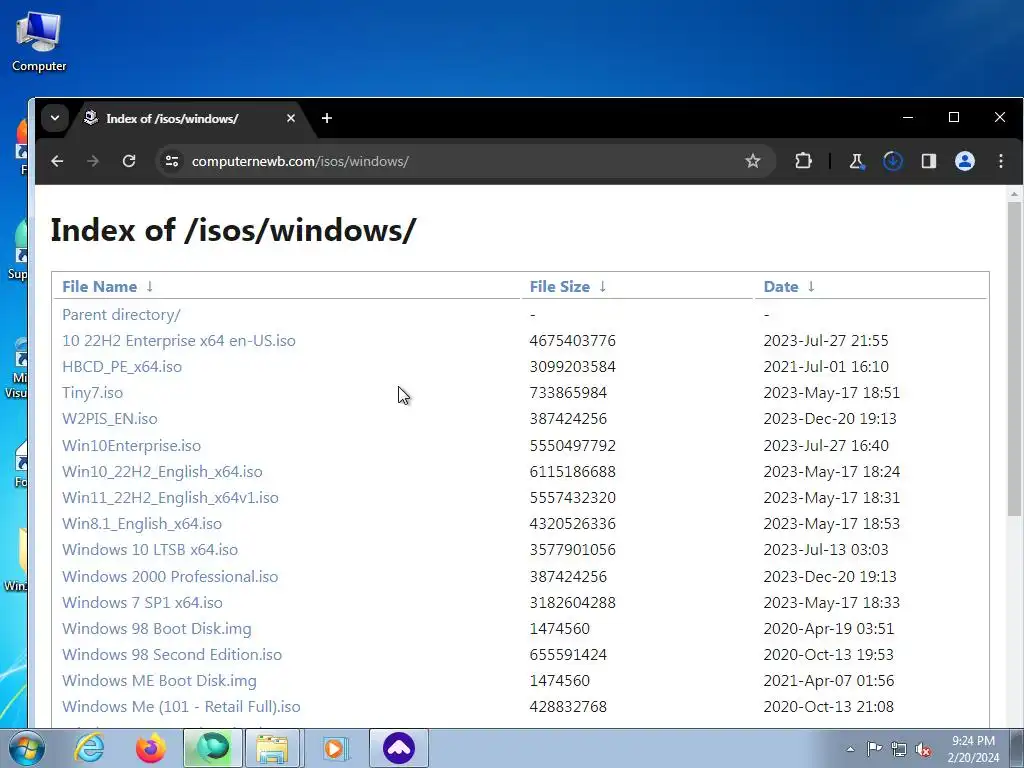Click the page vertical scrollbar thumb
Screen dimensions: 1024x768
pyautogui.click(x=1014, y=358)
